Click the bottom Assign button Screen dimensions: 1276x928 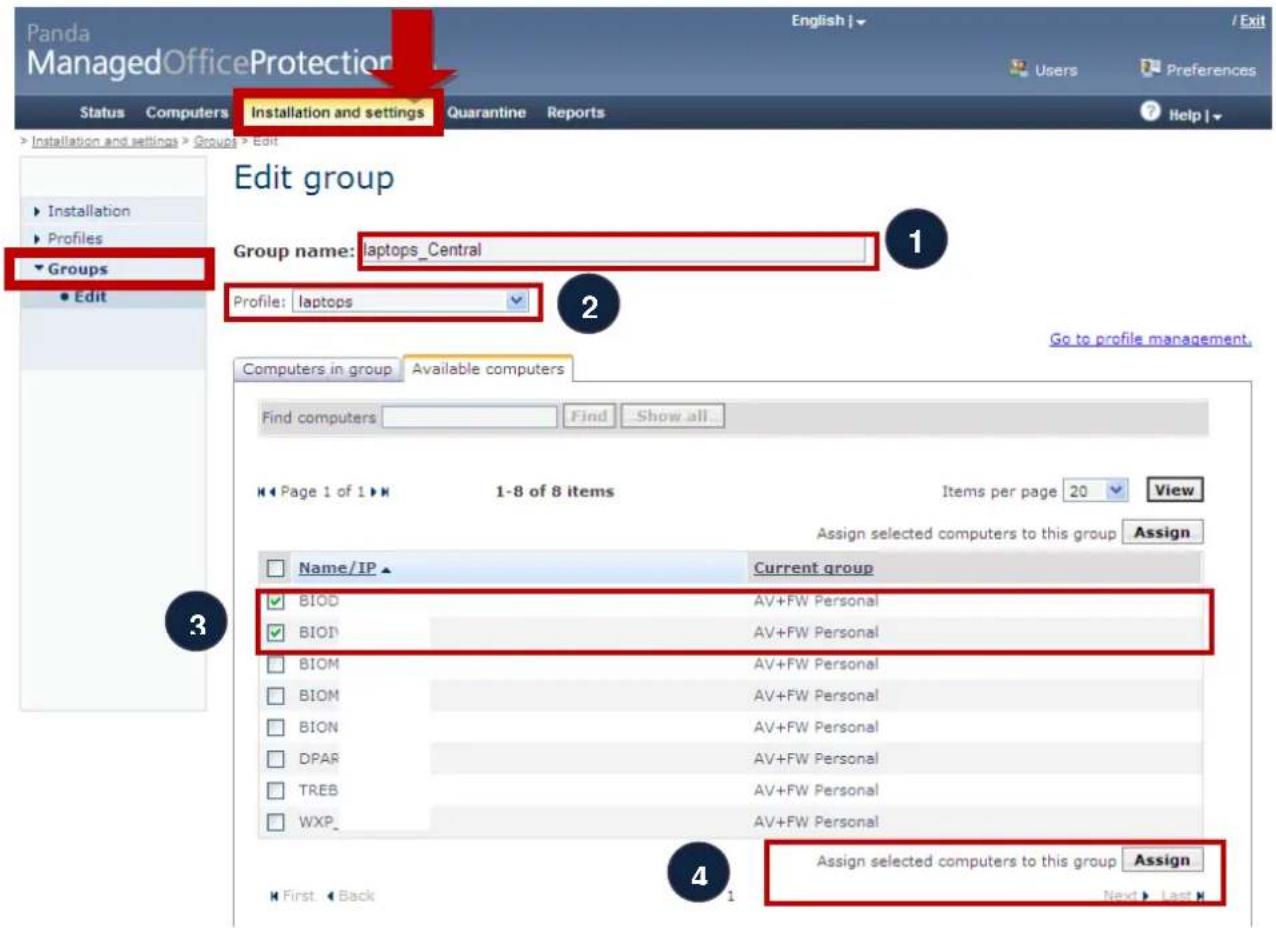click(1162, 861)
